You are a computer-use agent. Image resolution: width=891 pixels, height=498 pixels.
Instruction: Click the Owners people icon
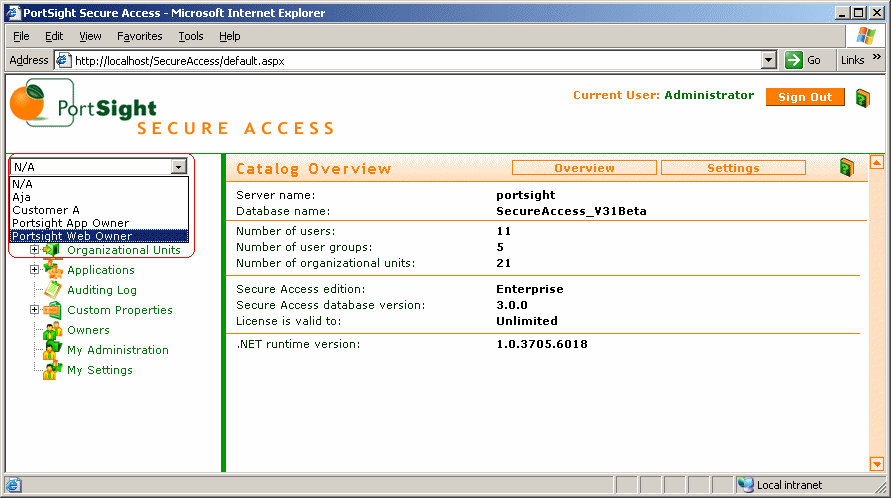pos(53,330)
